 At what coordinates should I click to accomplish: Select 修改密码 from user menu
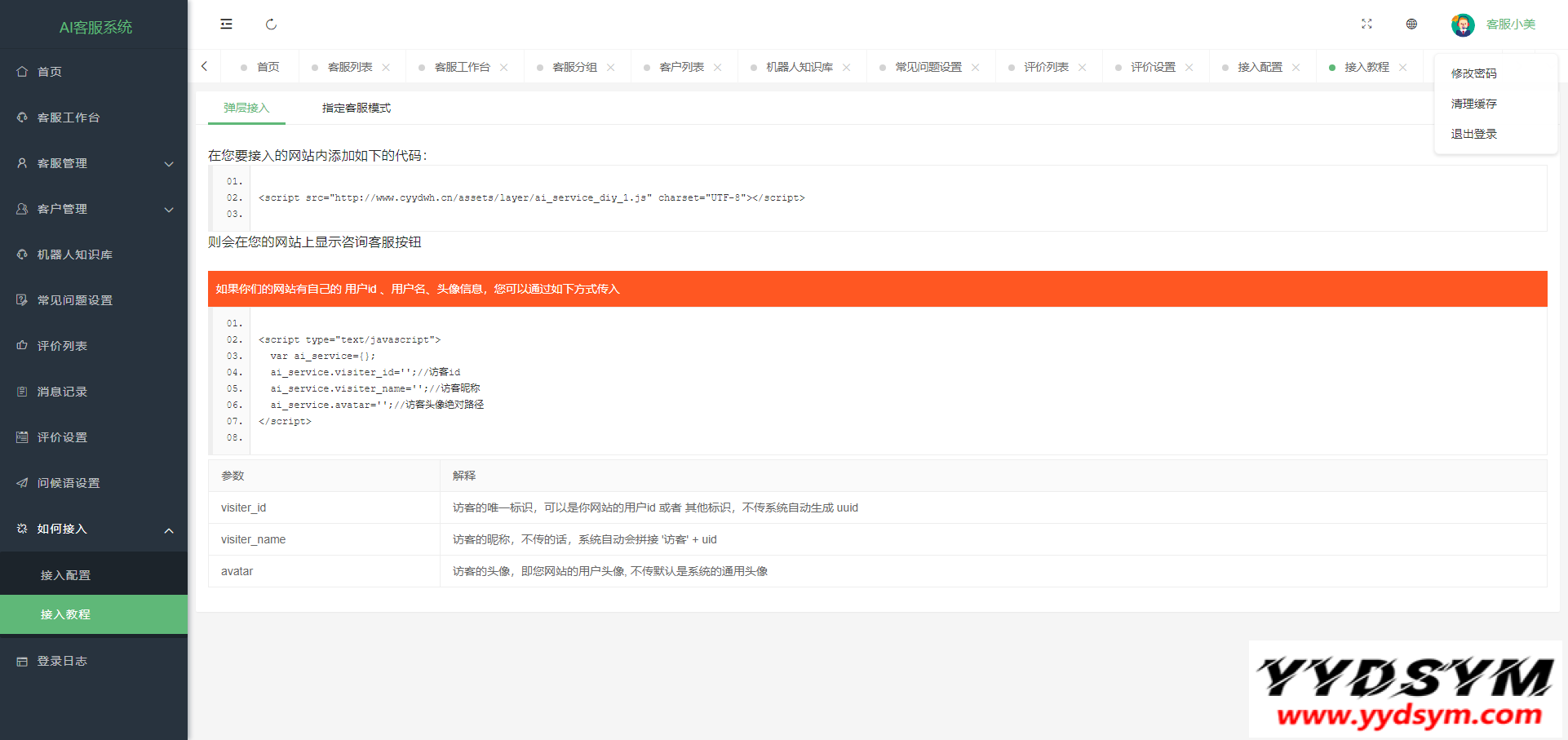click(1473, 73)
